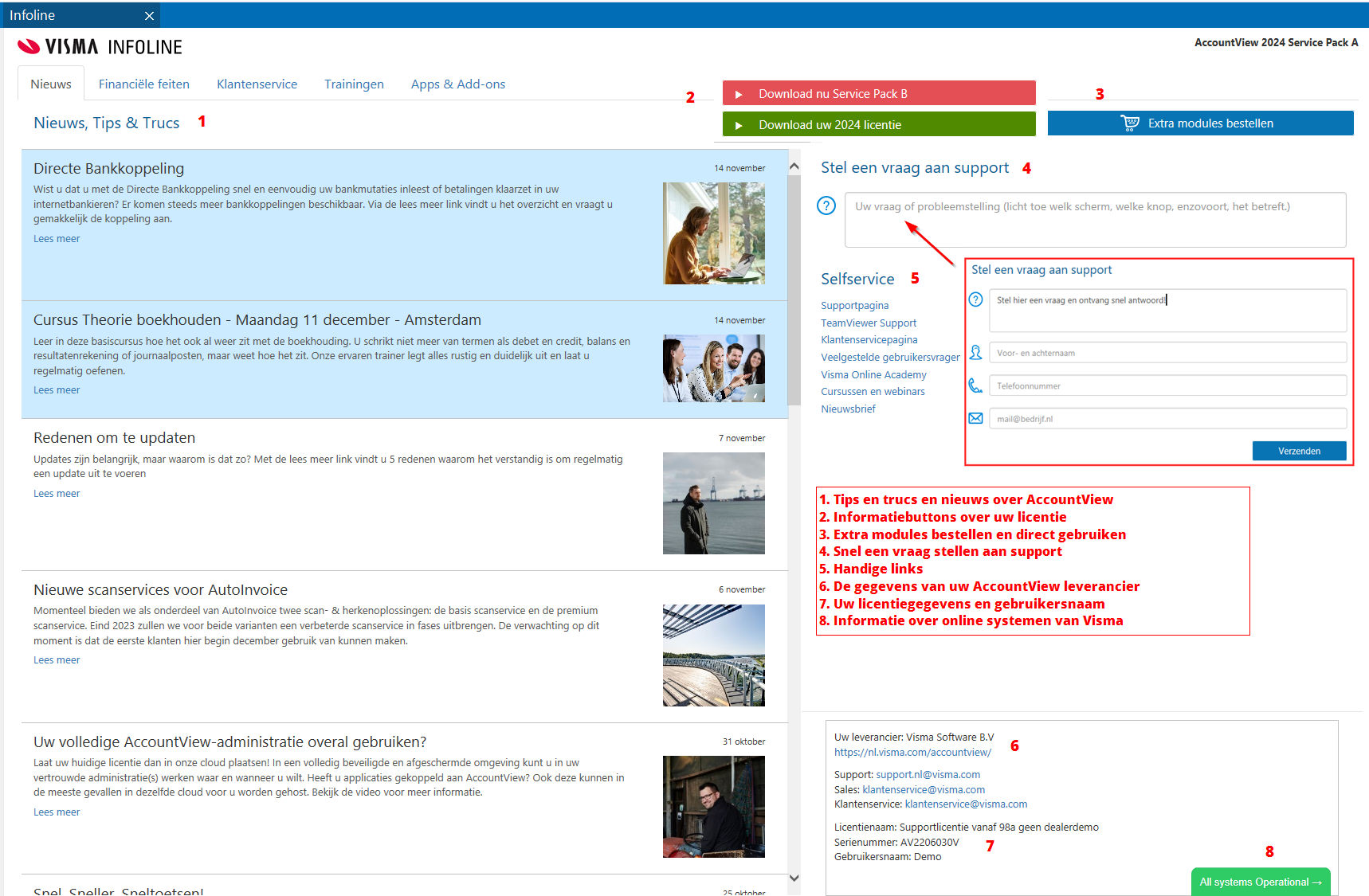
Task: Go to the Trainingen tab
Action: [x=354, y=84]
